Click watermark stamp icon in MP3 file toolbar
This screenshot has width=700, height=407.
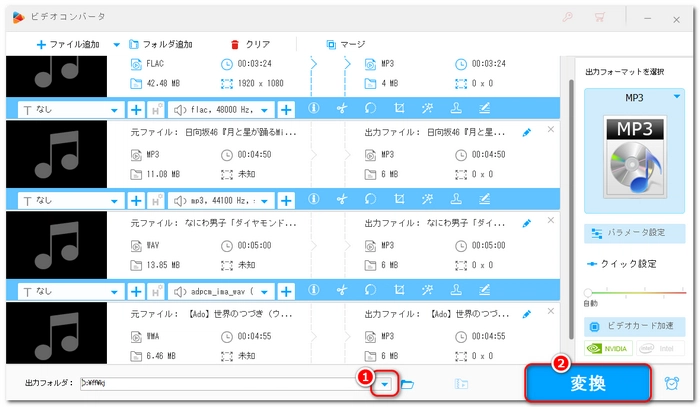(x=454, y=200)
